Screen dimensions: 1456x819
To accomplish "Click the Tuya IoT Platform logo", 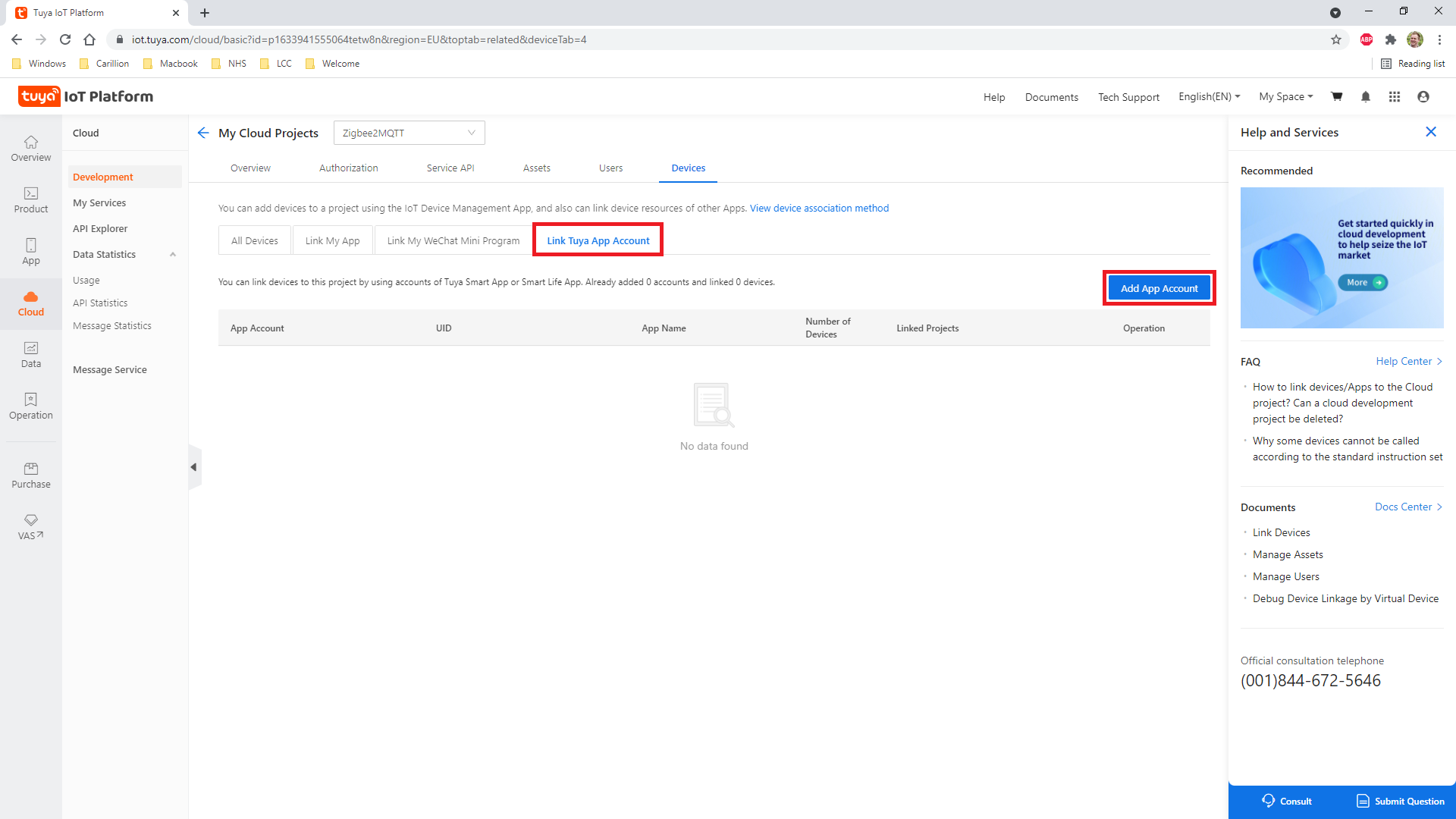I will pos(86,96).
